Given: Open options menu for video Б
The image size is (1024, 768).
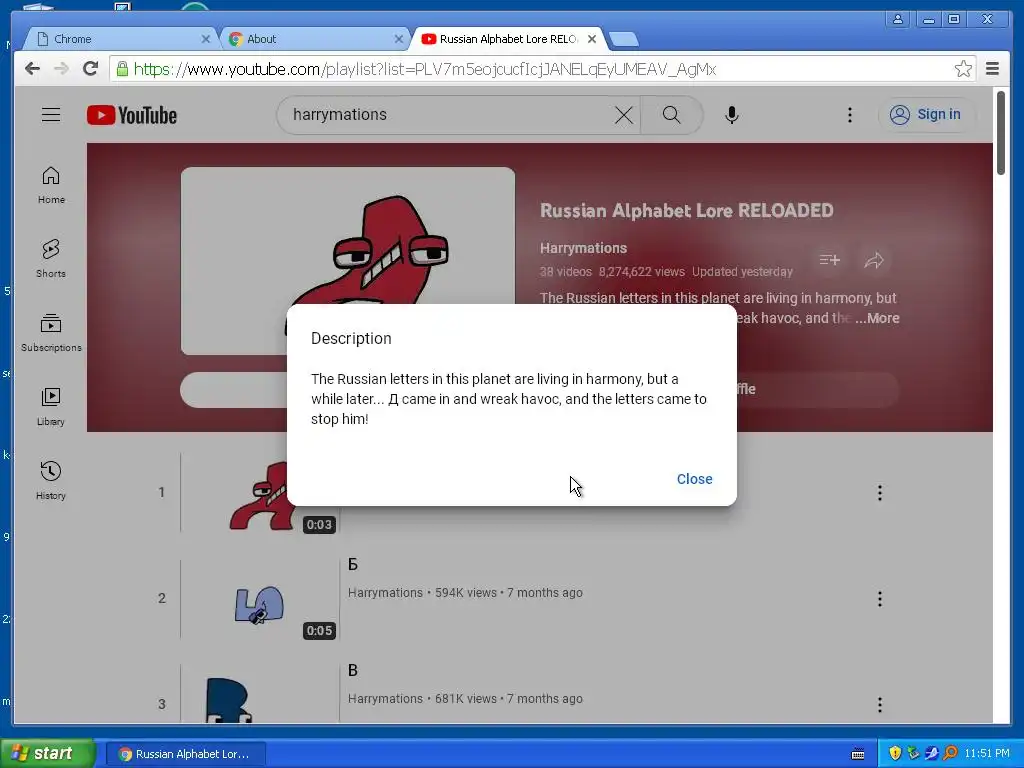Looking at the screenshot, I should [880, 599].
